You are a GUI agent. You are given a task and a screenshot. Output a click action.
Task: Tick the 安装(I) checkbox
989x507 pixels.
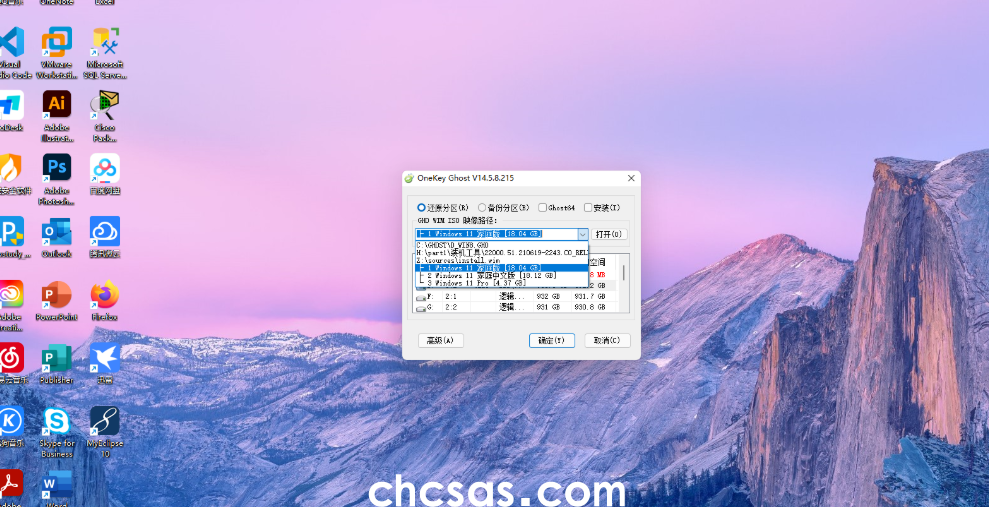point(602,207)
